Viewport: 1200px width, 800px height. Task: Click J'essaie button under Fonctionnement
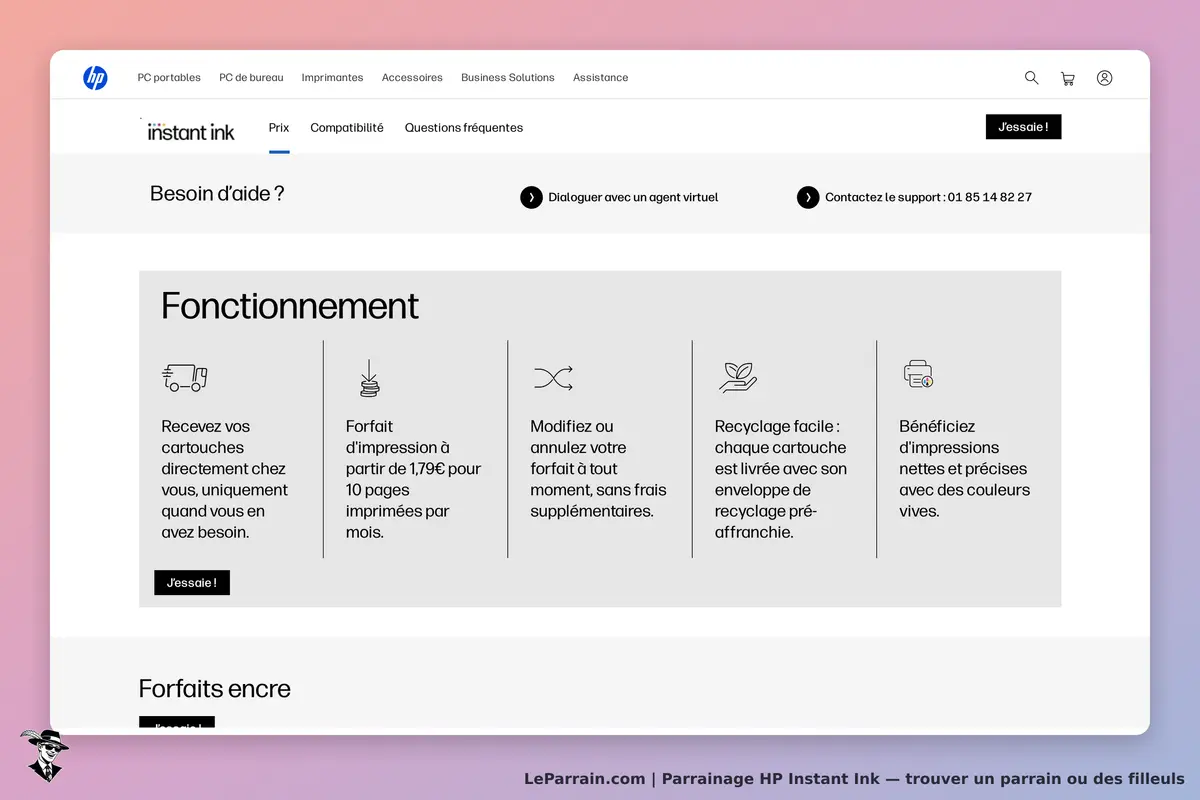(192, 583)
